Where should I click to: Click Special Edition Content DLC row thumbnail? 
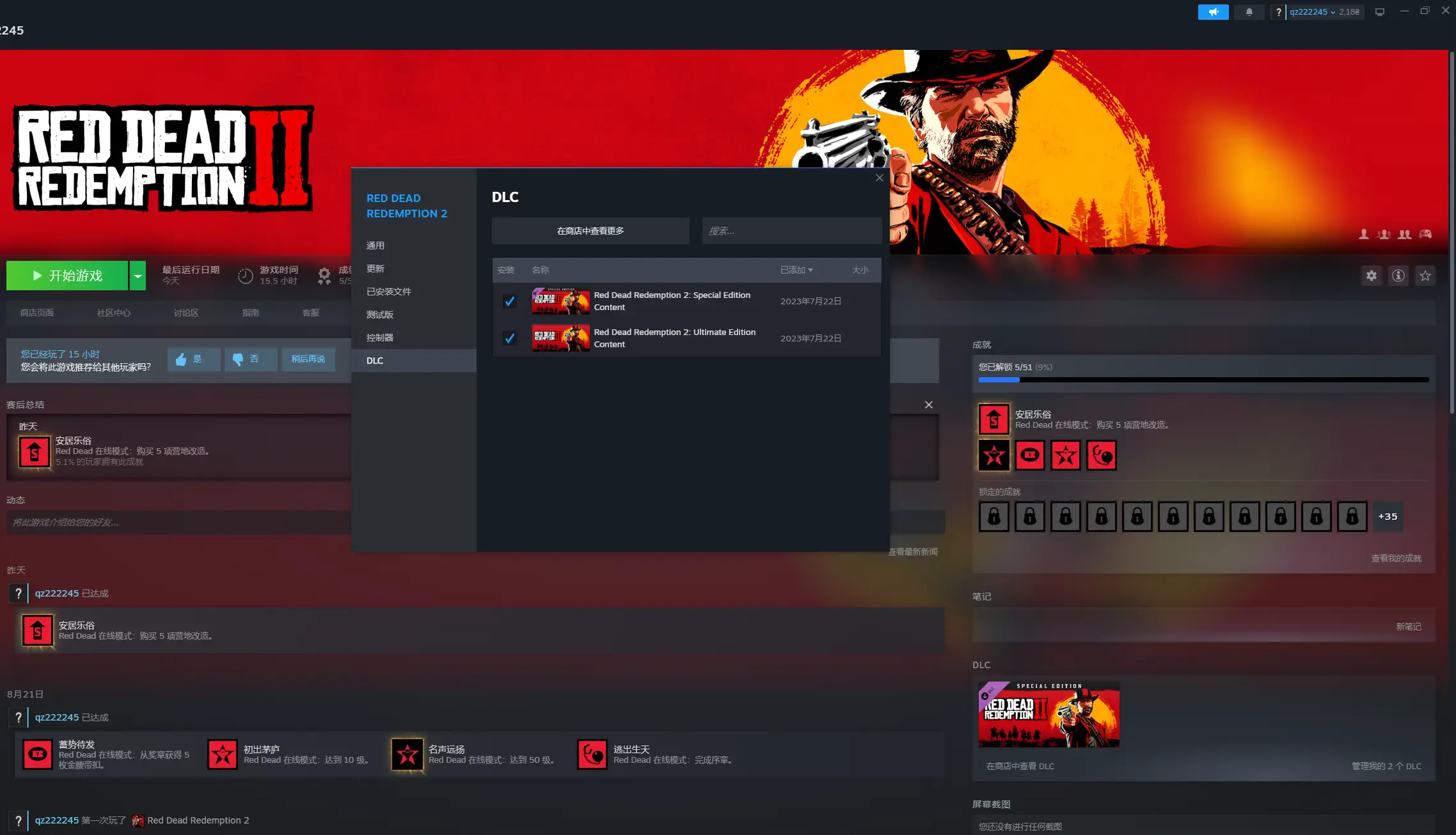click(560, 301)
